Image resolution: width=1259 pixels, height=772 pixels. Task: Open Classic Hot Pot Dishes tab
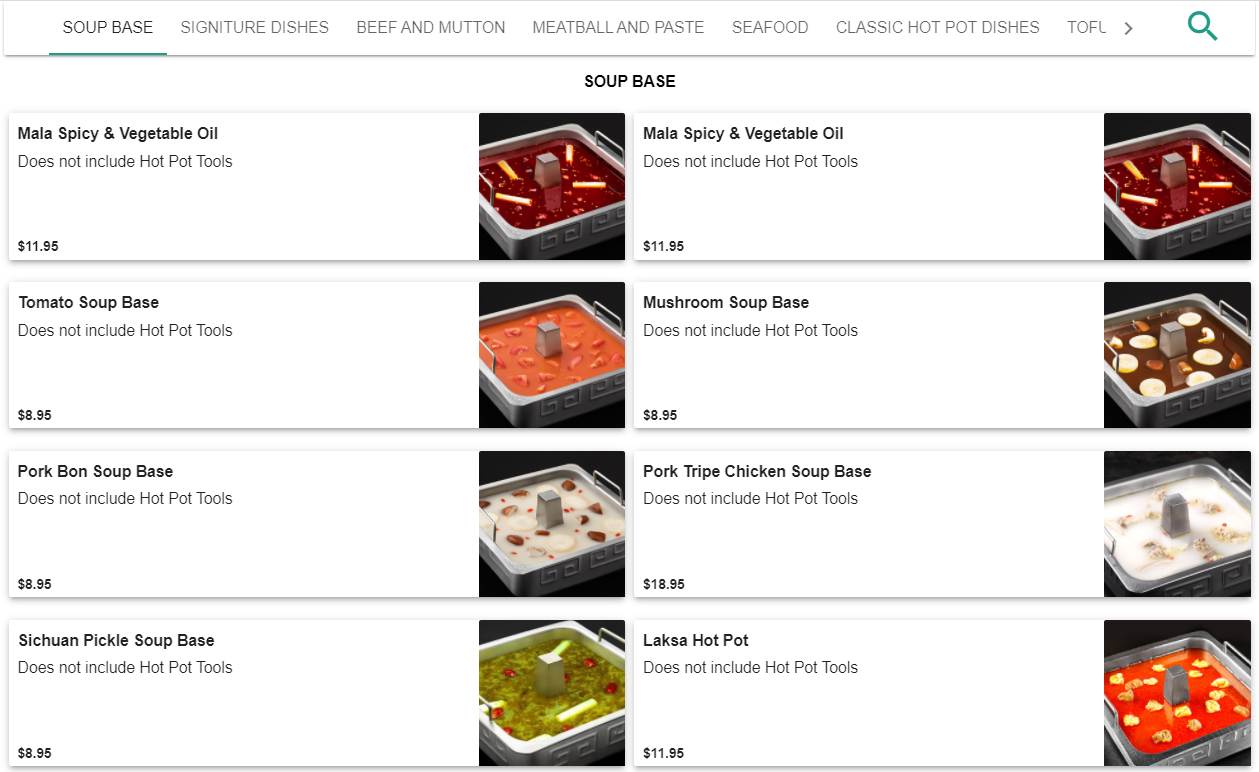[x=937, y=28]
